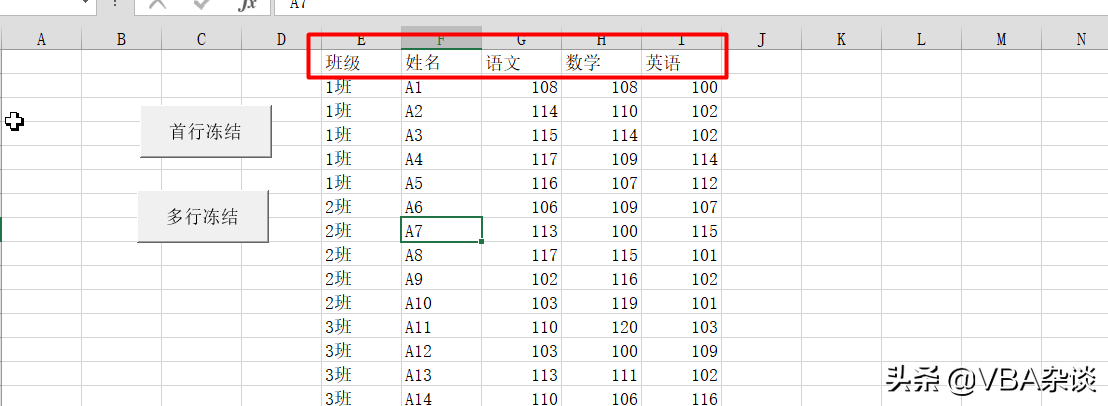Viewport: 1108px width, 406px height.
Task: Select the cell containing A13 name
Action: (x=441, y=375)
